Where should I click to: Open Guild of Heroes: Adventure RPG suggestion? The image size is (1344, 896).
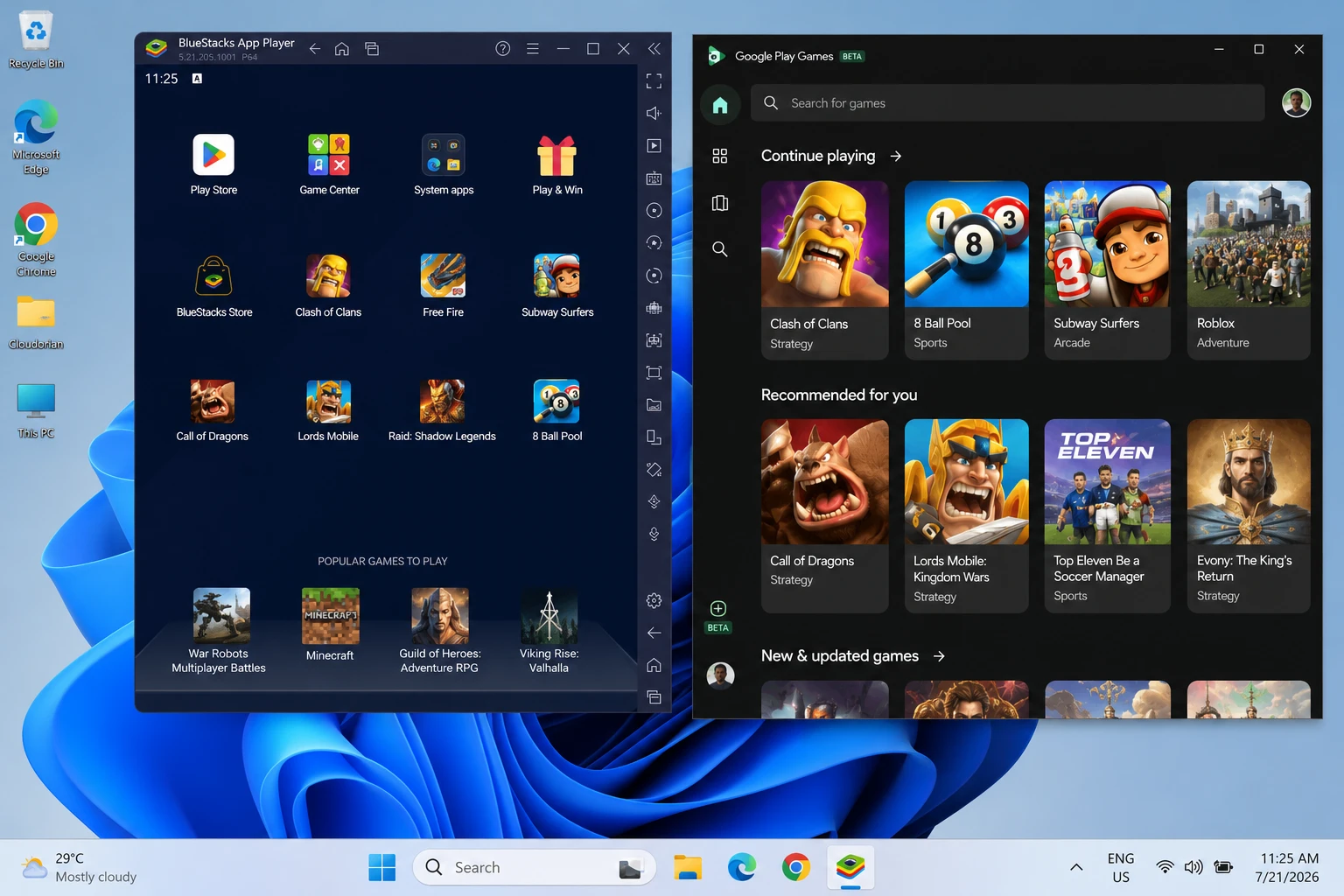[440, 616]
